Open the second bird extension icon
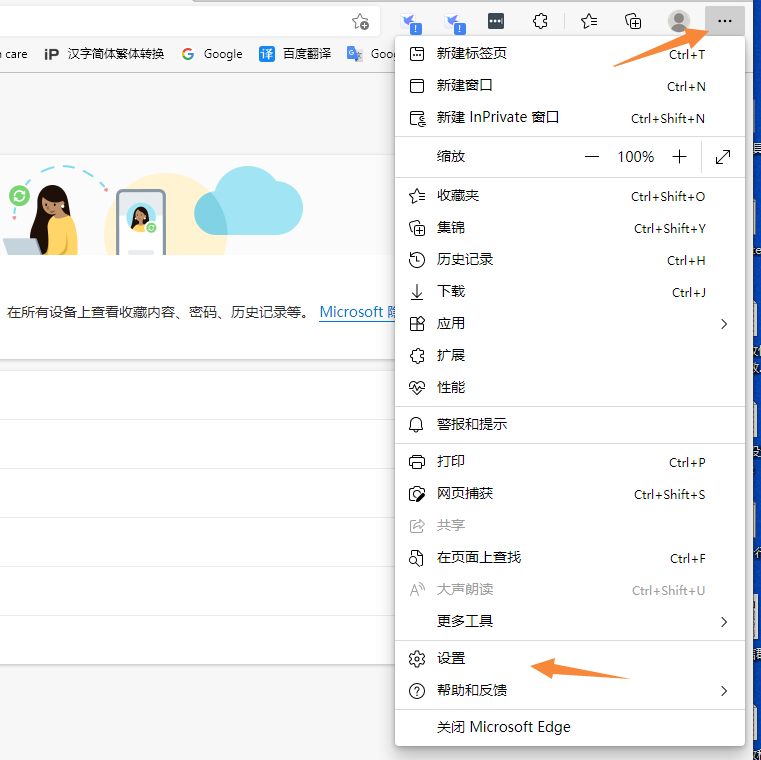This screenshot has height=760, width=761. (455, 22)
